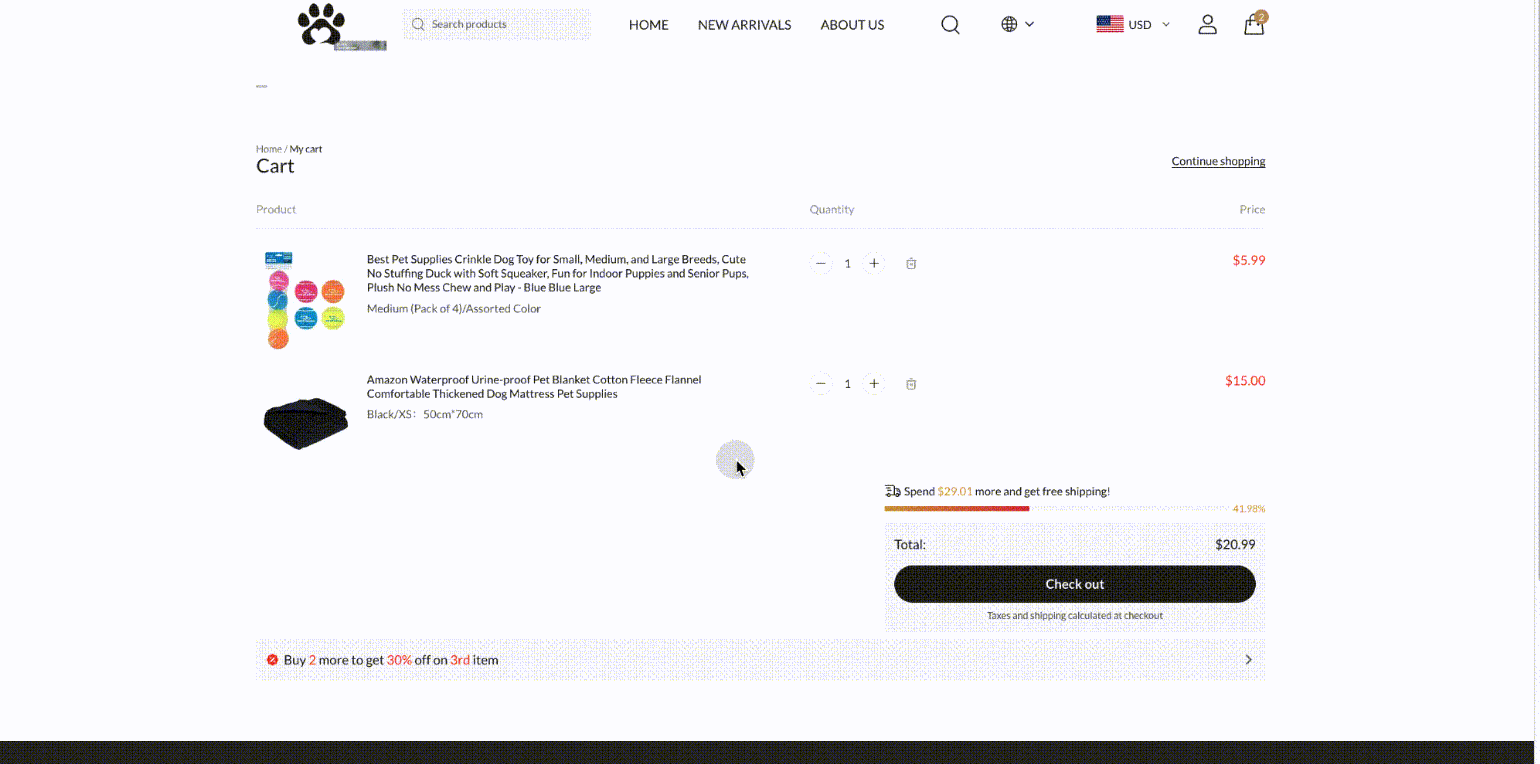The image size is (1540, 764).
Task: Click the magnifying glass search icon in header
Action: [x=950, y=25]
